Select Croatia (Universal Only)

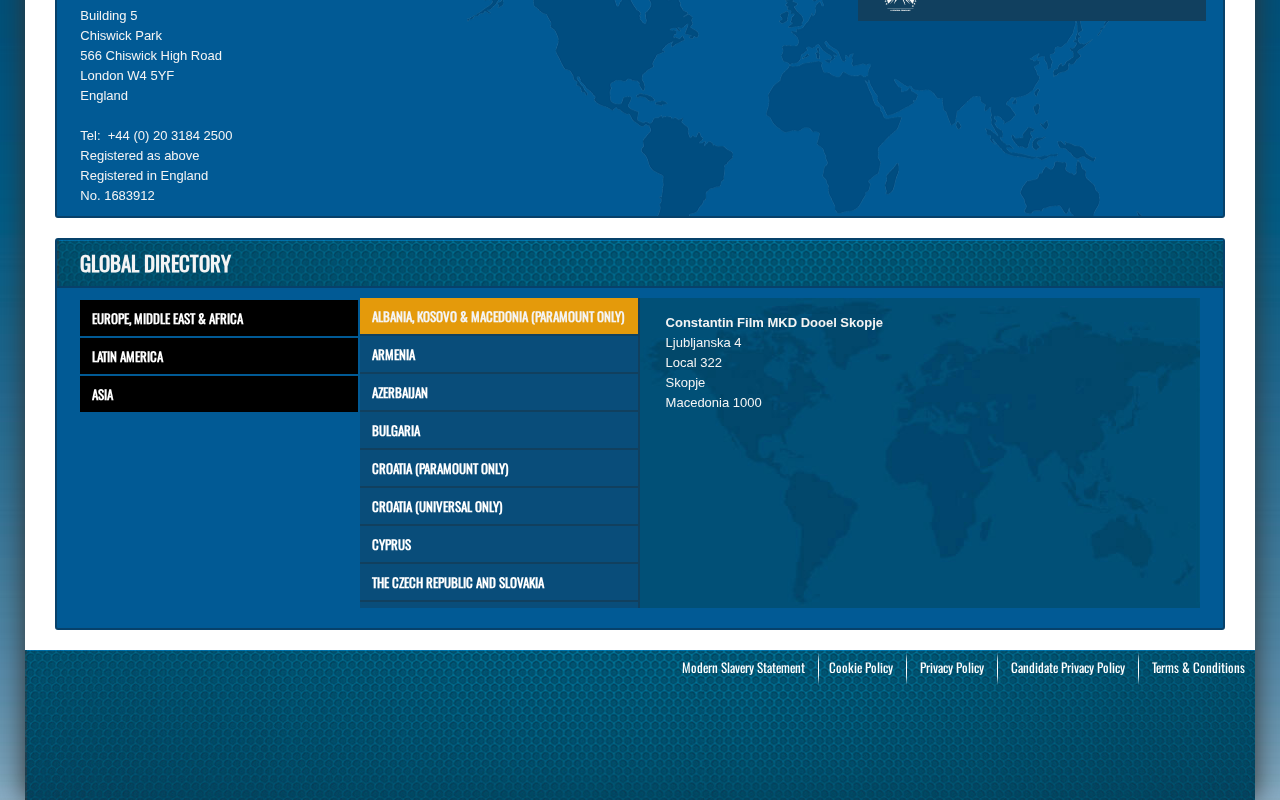(499, 506)
